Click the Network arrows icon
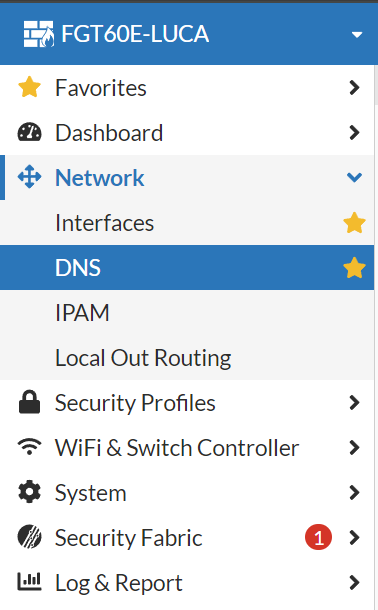This screenshot has height=610, width=378. coord(30,177)
